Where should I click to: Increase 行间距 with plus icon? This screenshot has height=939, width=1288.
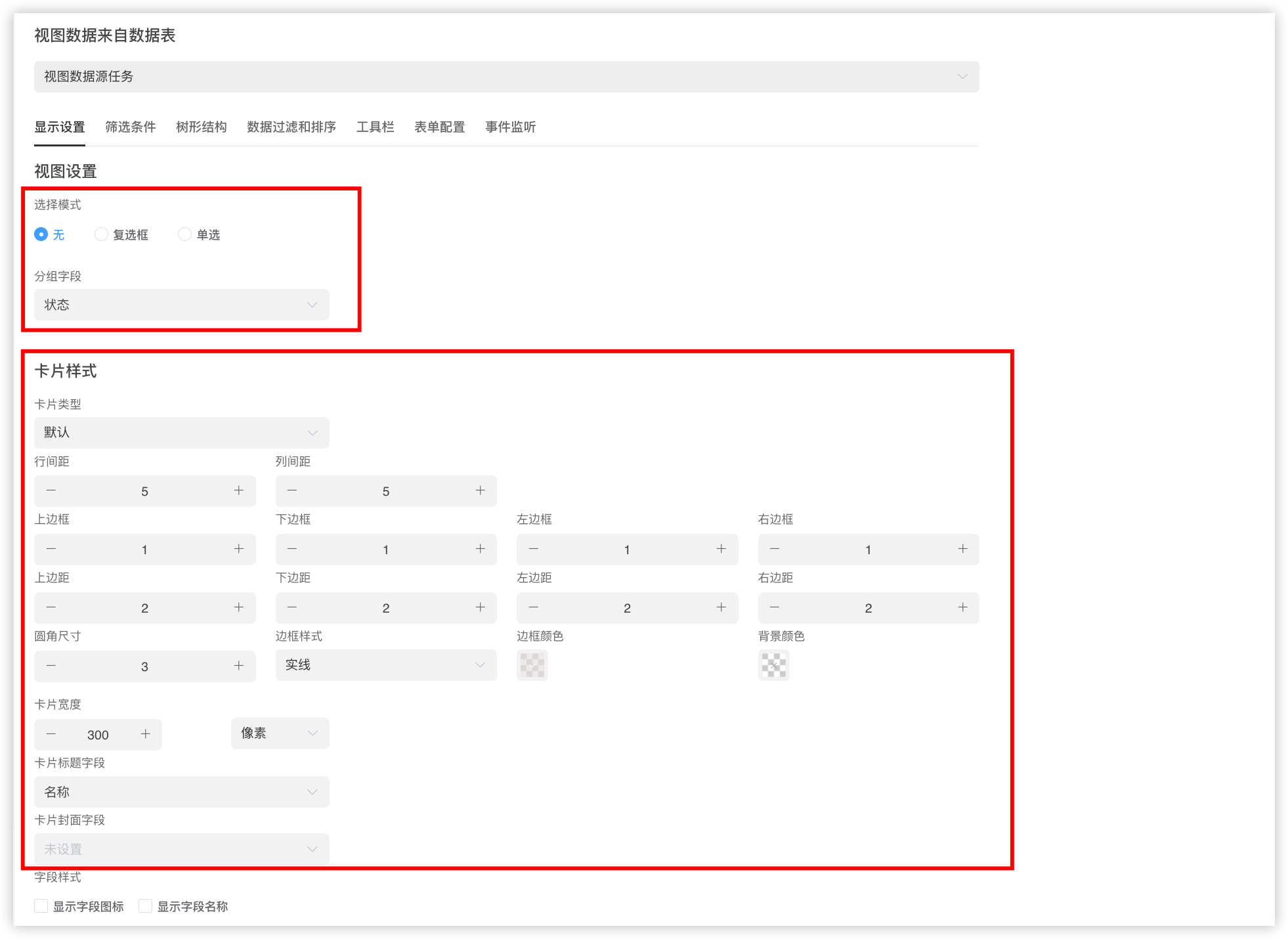pos(239,491)
